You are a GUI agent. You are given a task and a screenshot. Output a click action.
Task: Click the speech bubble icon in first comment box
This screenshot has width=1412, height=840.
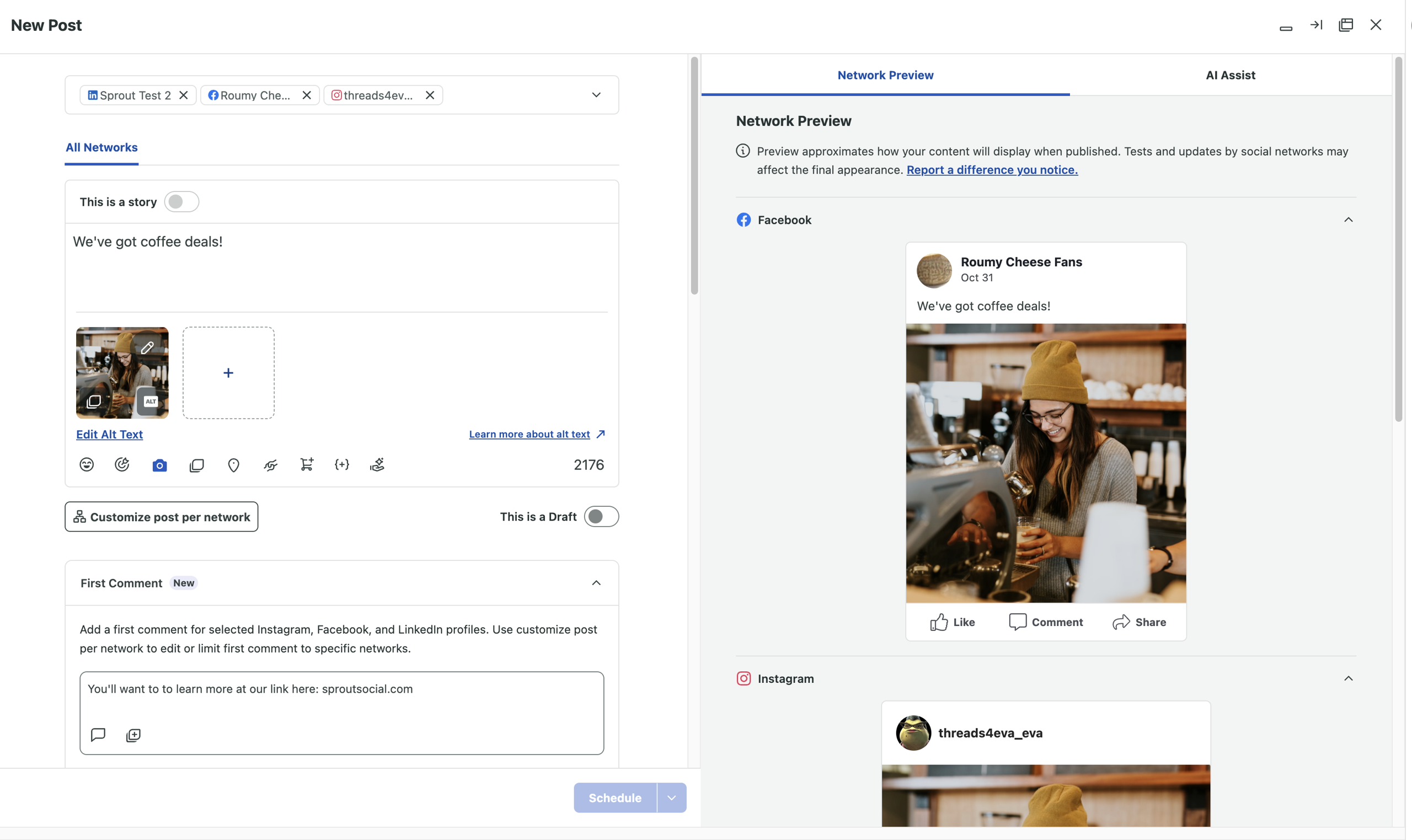click(x=98, y=735)
